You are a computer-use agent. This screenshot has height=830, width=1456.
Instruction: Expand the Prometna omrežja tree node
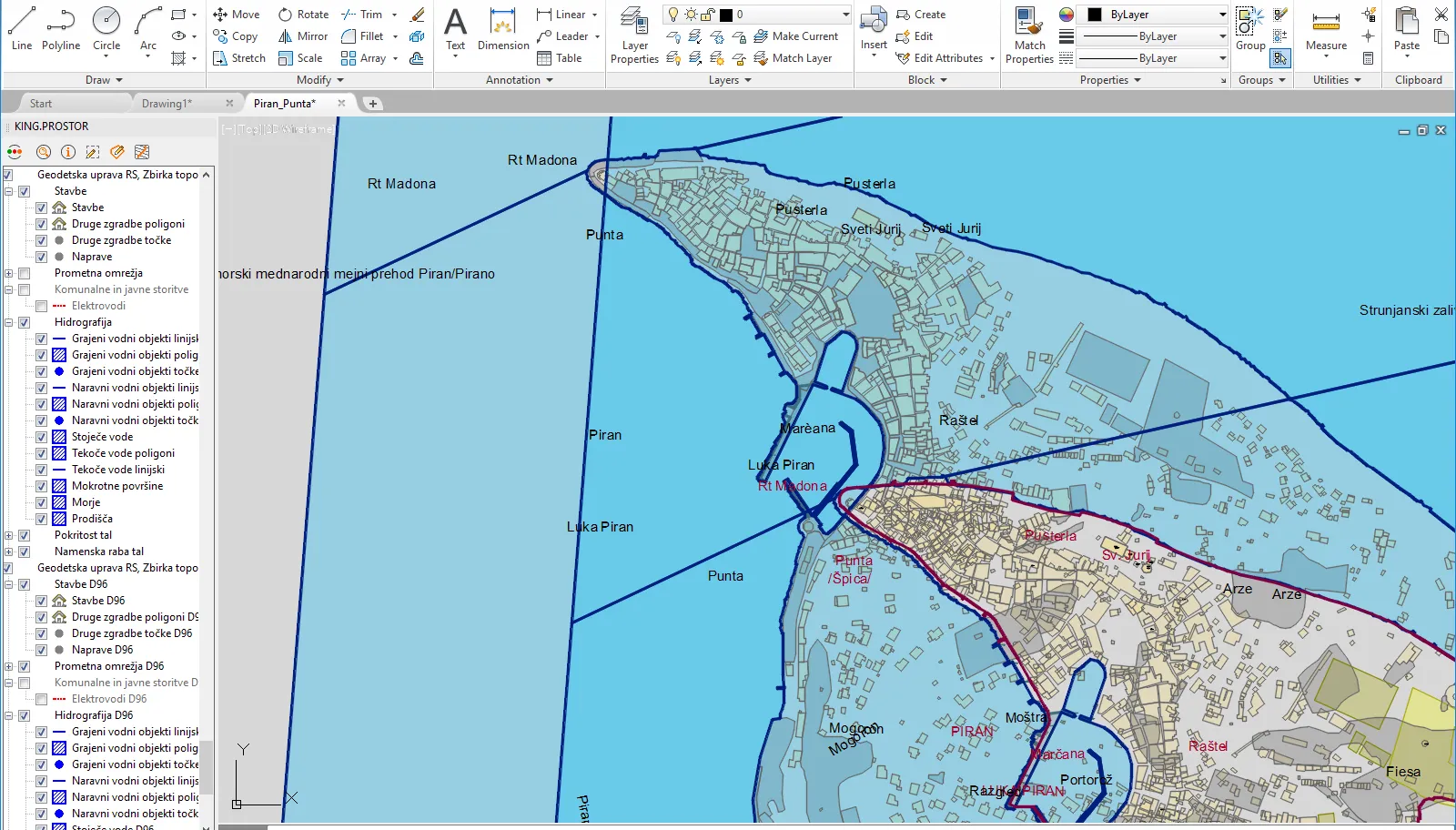tap(9, 273)
